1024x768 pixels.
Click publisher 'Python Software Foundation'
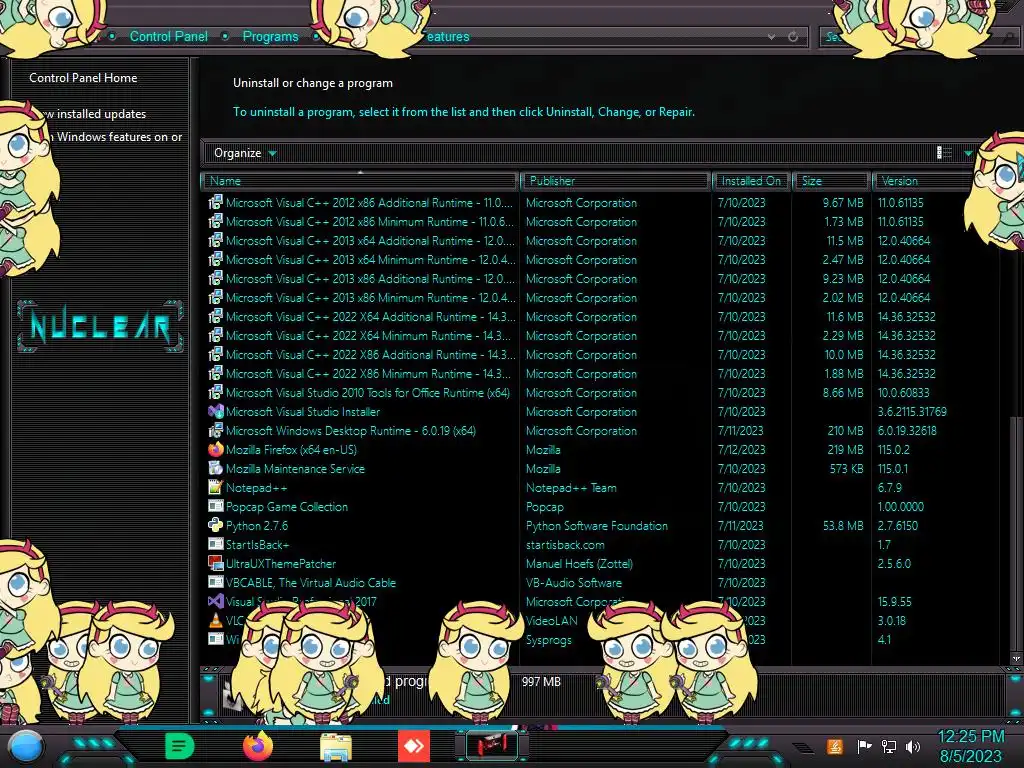pyautogui.click(x=596, y=525)
